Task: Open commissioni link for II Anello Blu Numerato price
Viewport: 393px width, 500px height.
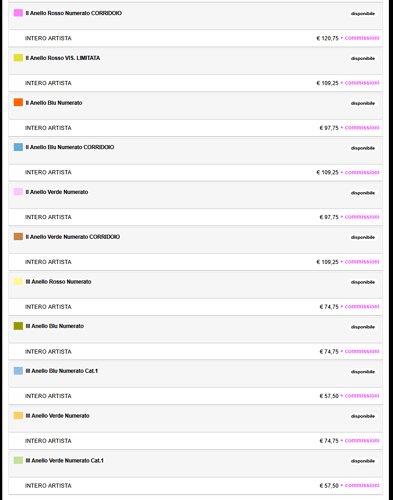Action: pos(362,128)
